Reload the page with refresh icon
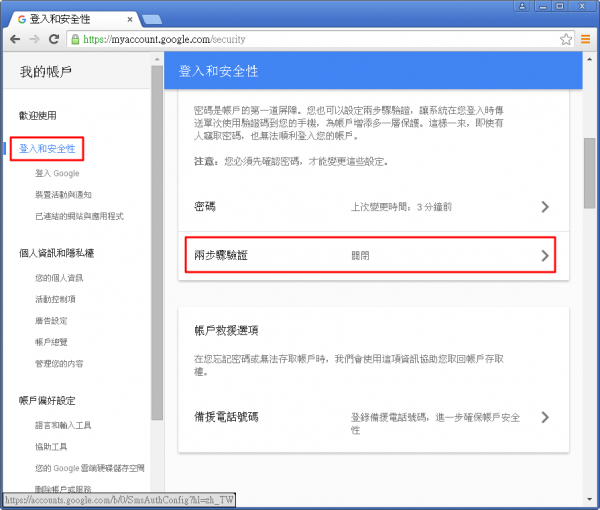Viewport: 600px width, 510px height. (56, 39)
